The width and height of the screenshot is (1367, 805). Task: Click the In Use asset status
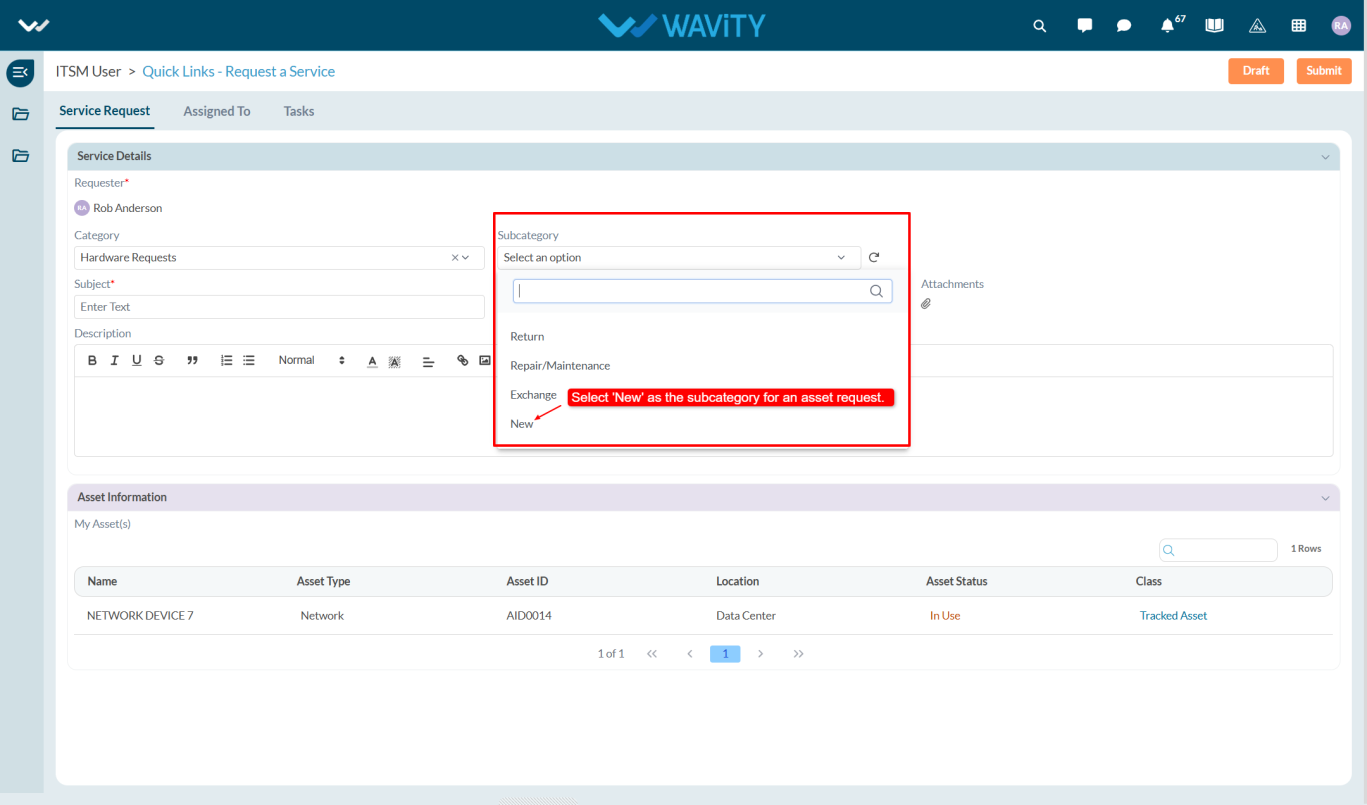tap(945, 616)
